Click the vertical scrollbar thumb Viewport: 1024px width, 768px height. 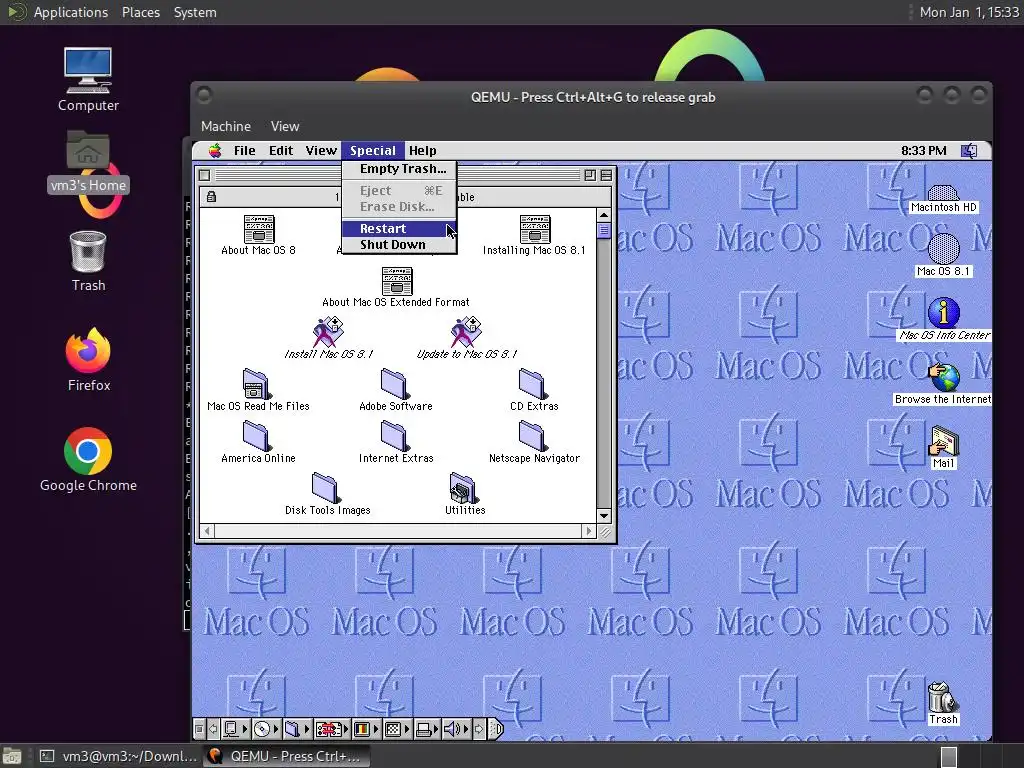(604, 231)
